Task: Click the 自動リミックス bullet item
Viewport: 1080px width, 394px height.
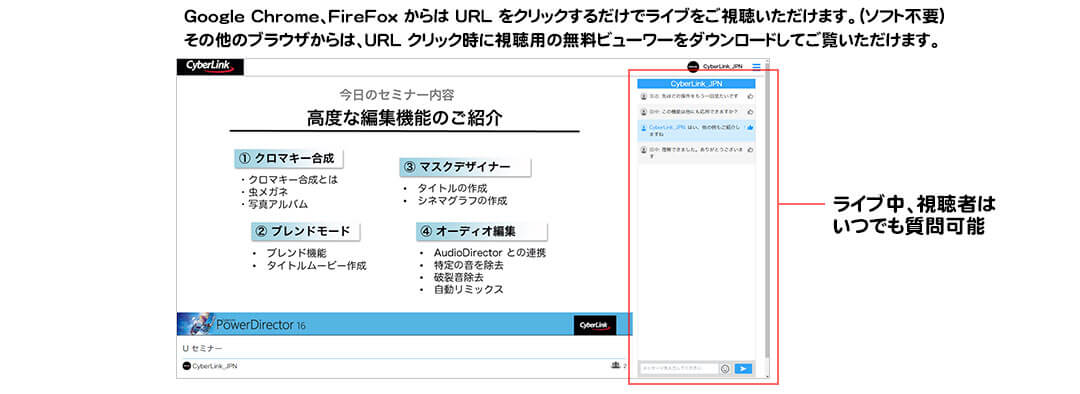Action: coord(468,289)
